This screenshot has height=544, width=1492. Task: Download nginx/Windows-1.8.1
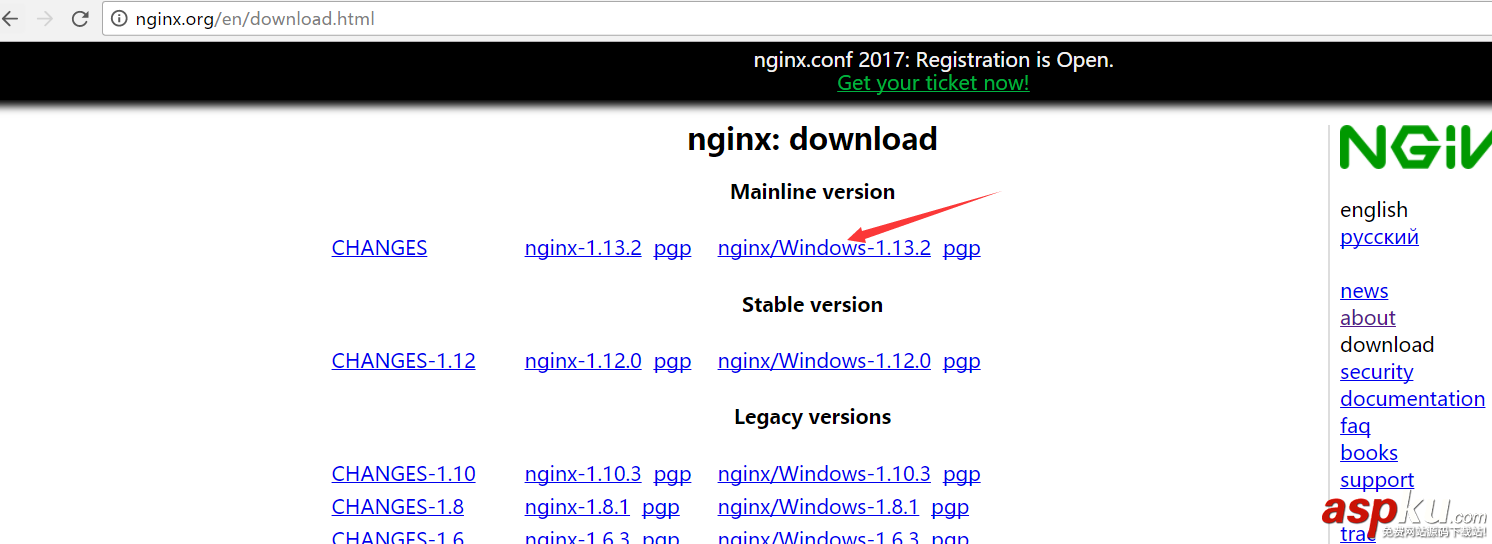tap(818, 507)
